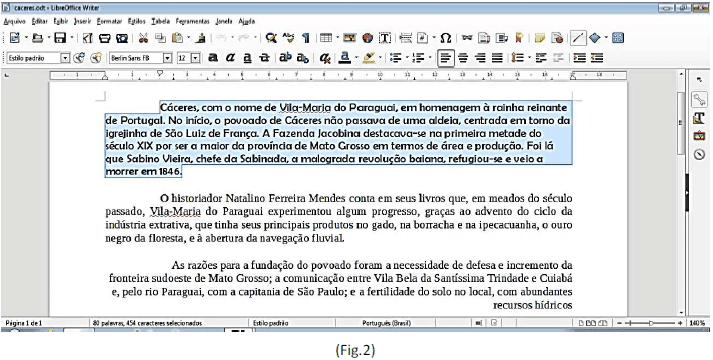Align text left

click(446, 58)
